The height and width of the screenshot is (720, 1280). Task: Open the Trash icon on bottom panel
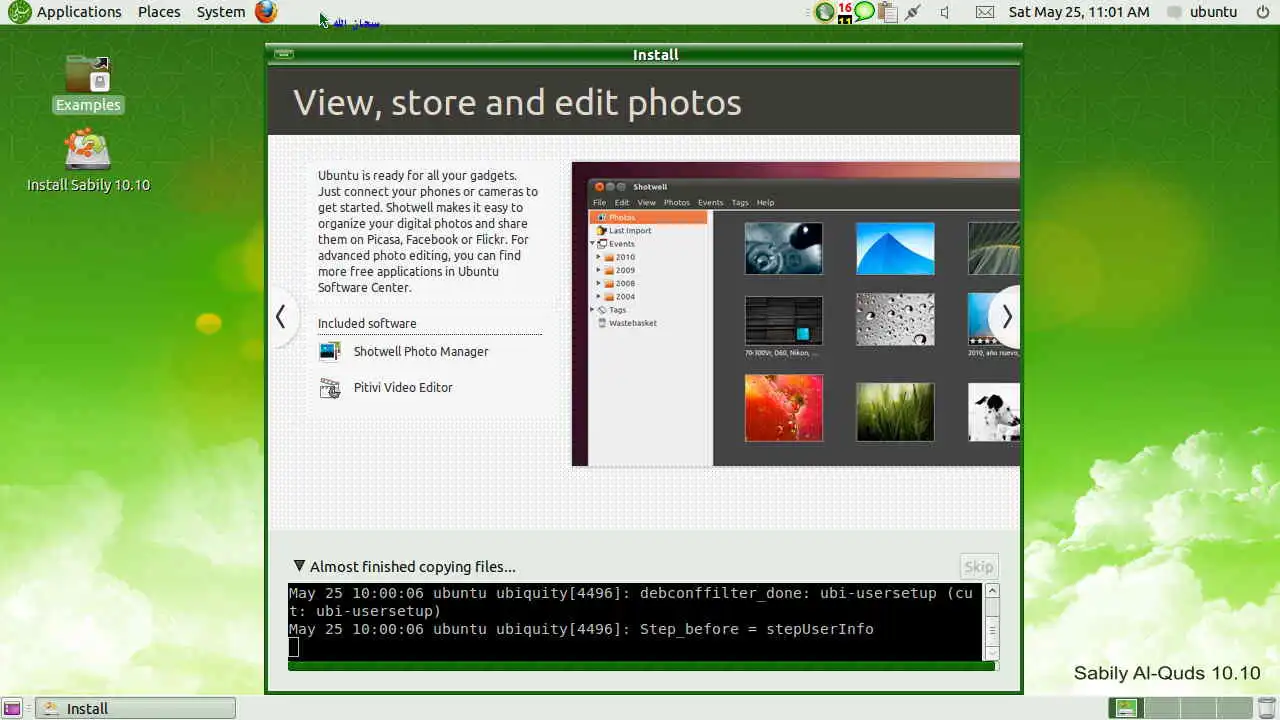pos(1266,708)
